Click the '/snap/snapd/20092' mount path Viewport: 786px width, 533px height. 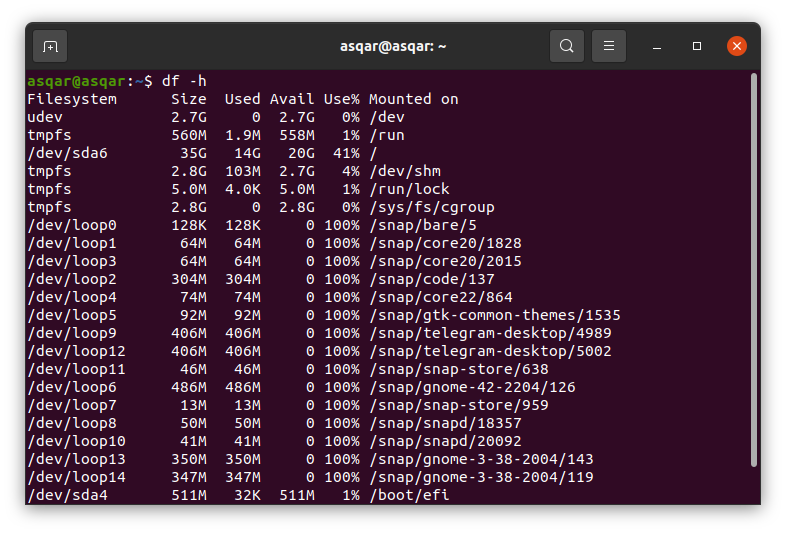tap(445, 442)
